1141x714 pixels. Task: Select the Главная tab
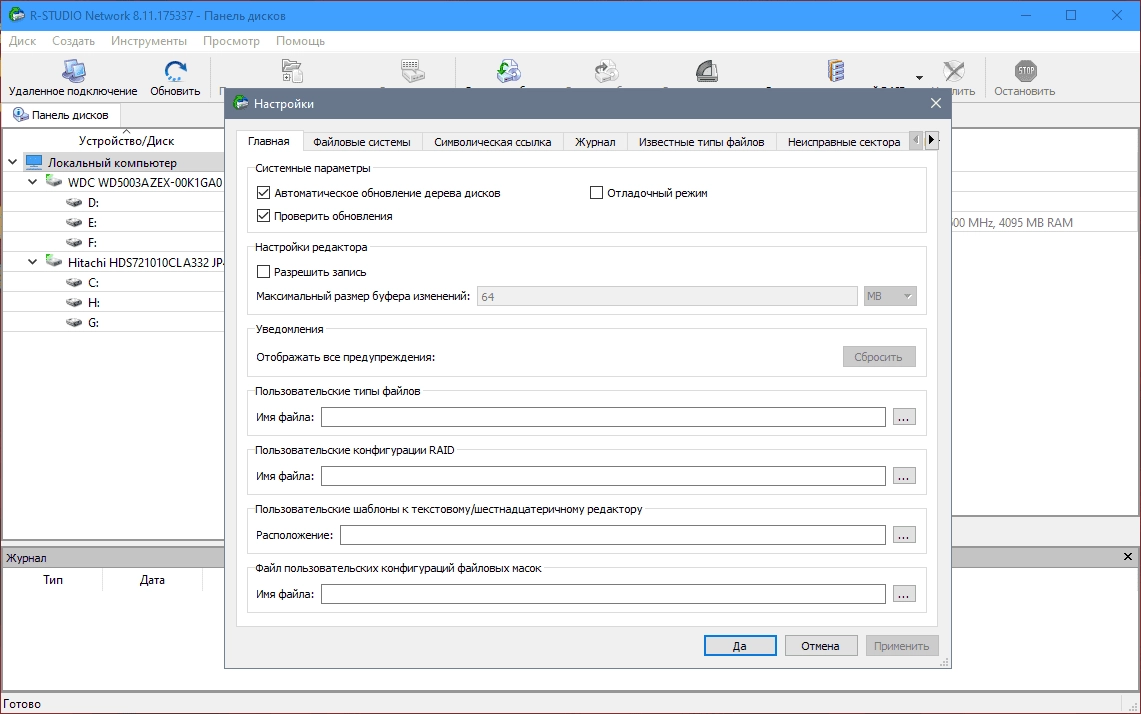pyautogui.click(x=269, y=141)
